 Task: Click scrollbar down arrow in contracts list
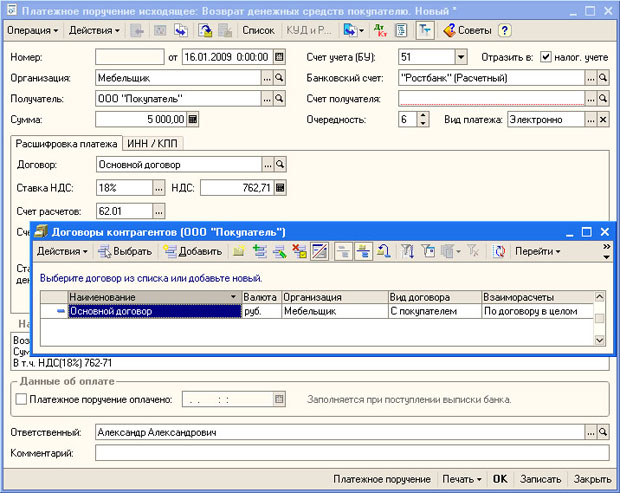pyautogui.click(x=600, y=340)
